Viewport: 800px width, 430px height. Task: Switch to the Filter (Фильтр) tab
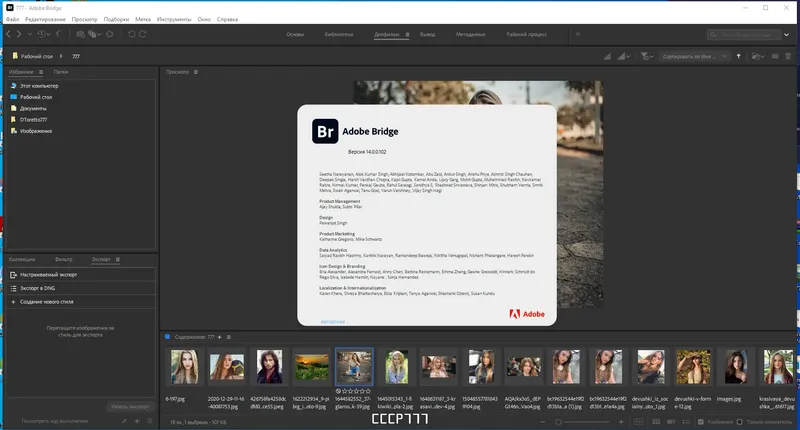64,260
